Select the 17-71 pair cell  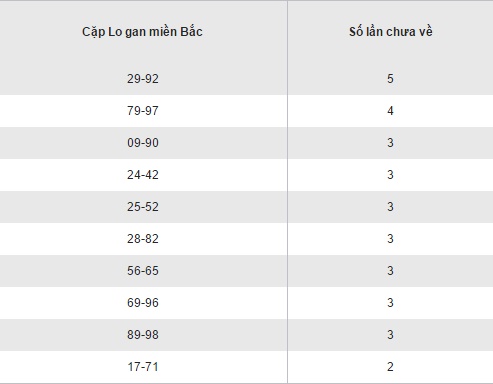(x=143, y=367)
